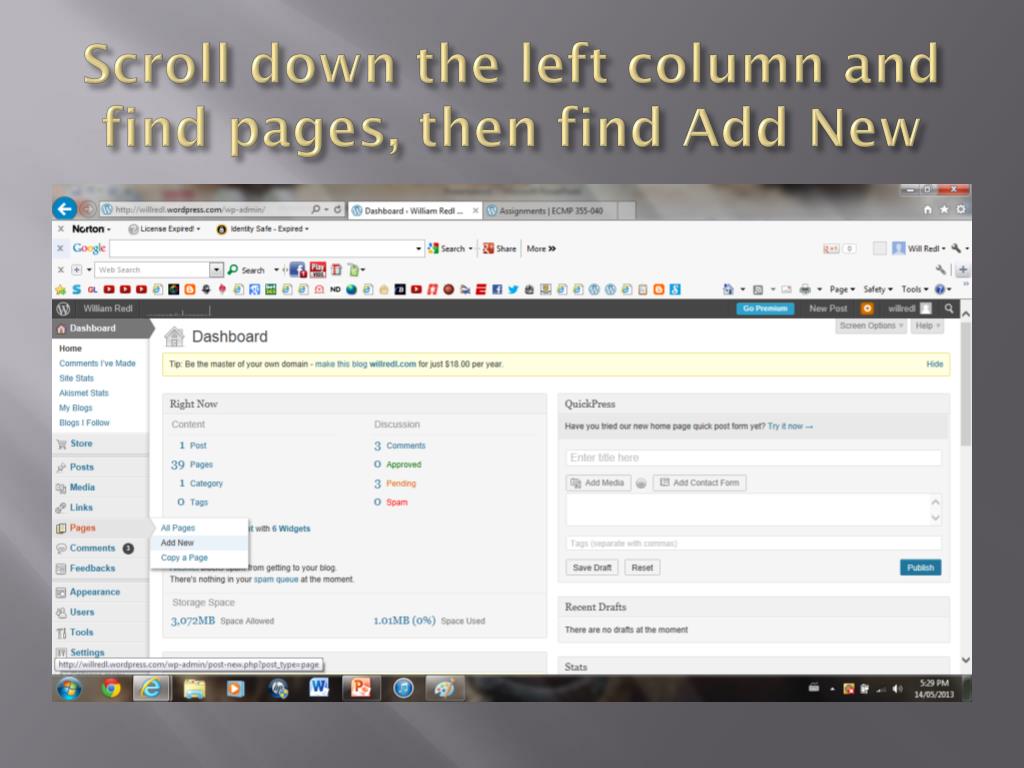Open Comments I've Made submenu item
The height and width of the screenshot is (768, 1024).
[97, 363]
